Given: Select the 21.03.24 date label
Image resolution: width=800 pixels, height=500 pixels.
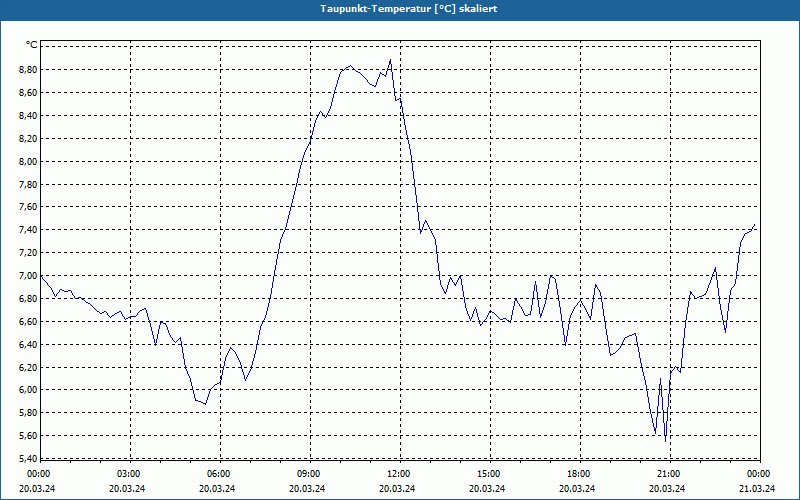Looking at the screenshot, I should pos(757,488).
